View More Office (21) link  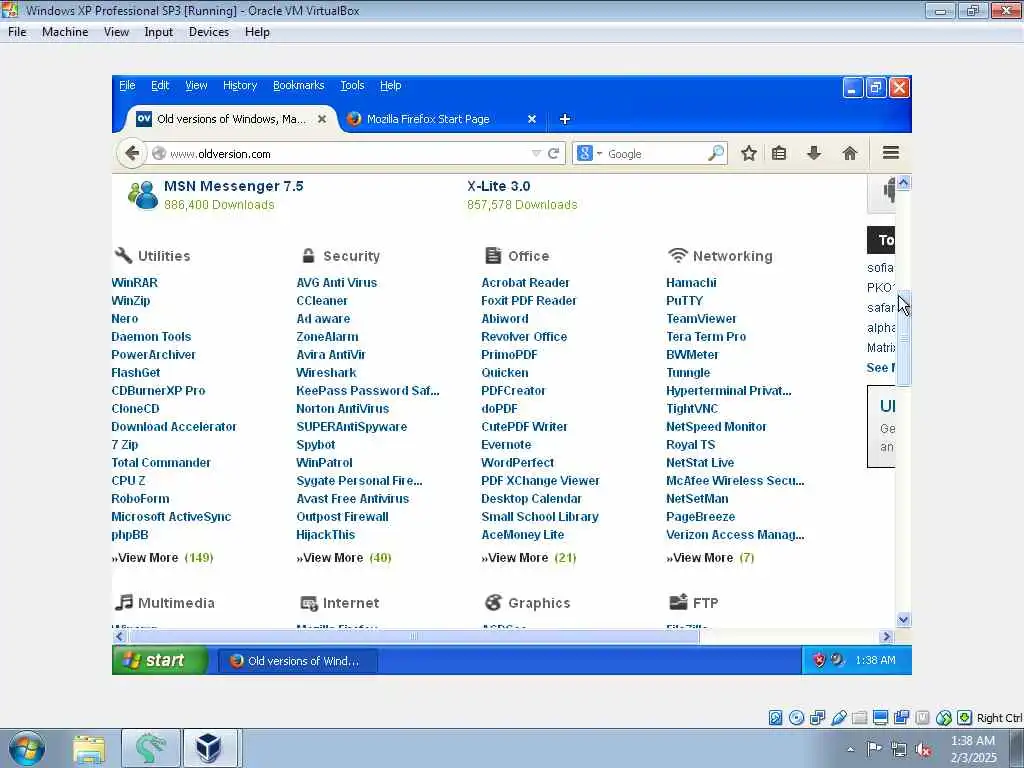529,558
